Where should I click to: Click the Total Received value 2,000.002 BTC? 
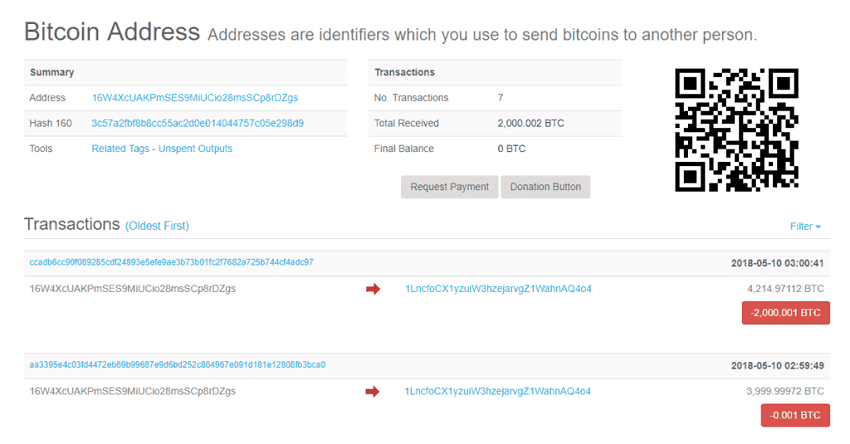pyautogui.click(x=531, y=123)
